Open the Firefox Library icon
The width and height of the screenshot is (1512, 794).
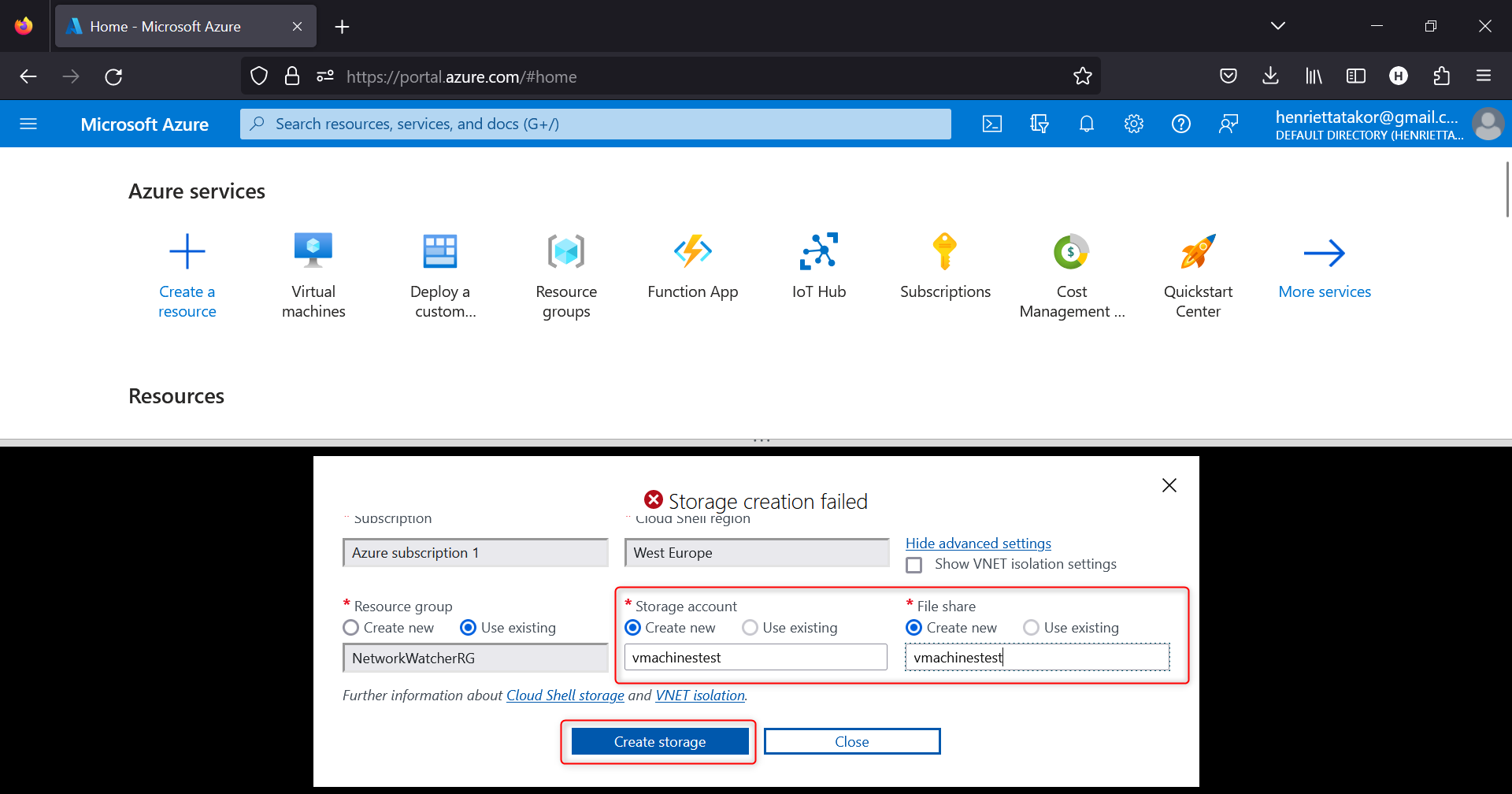[x=1314, y=76]
